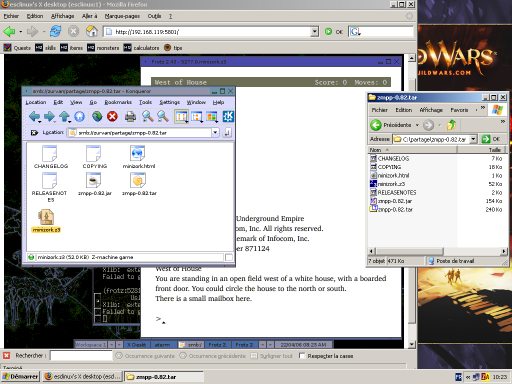The width and height of the screenshot is (512, 384).
Task: Click the Konqueror print icon
Action: click(130, 116)
